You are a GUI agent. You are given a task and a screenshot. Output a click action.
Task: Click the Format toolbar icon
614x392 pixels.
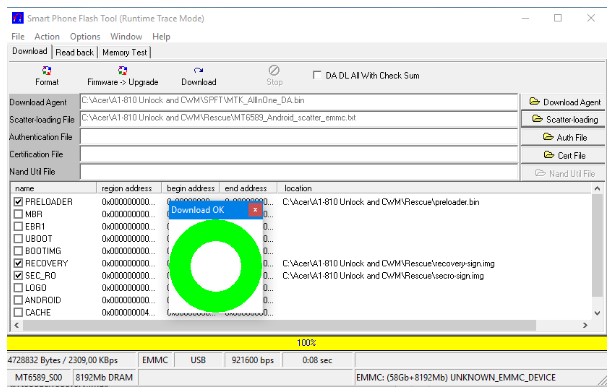[47, 71]
